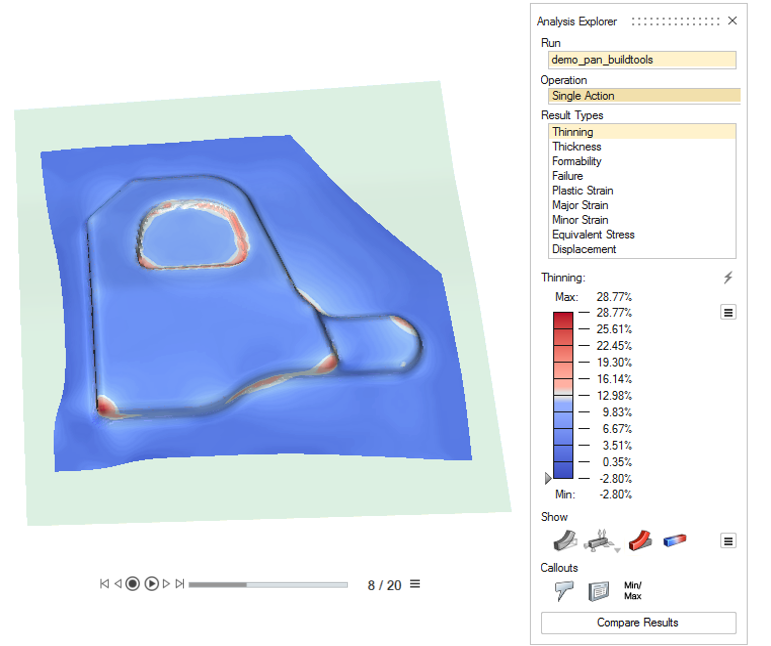Toggle Min/Max callouts
The image size is (771, 646).
[633, 591]
